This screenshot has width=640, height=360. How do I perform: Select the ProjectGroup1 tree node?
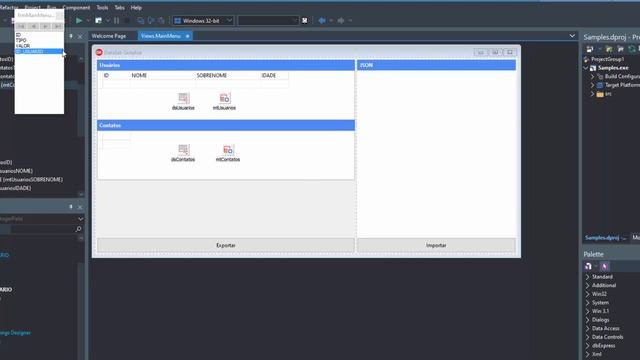point(607,59)
